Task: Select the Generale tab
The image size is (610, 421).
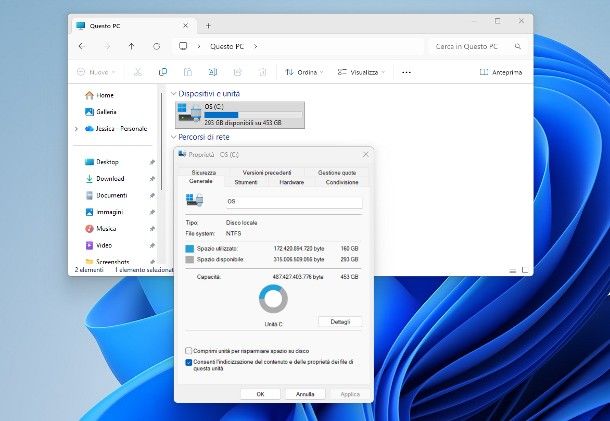Action: pos(201,181)
